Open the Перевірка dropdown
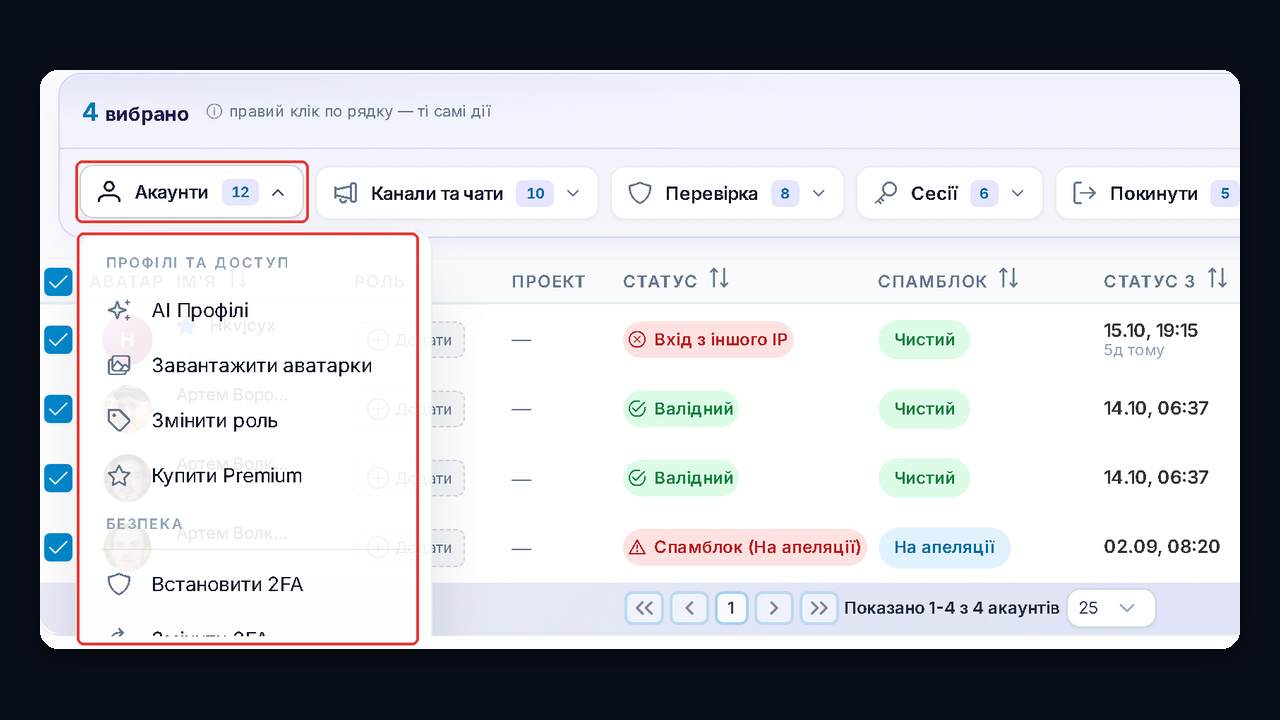The width and height of the screenshot is (1280, 720). (727, 193)
